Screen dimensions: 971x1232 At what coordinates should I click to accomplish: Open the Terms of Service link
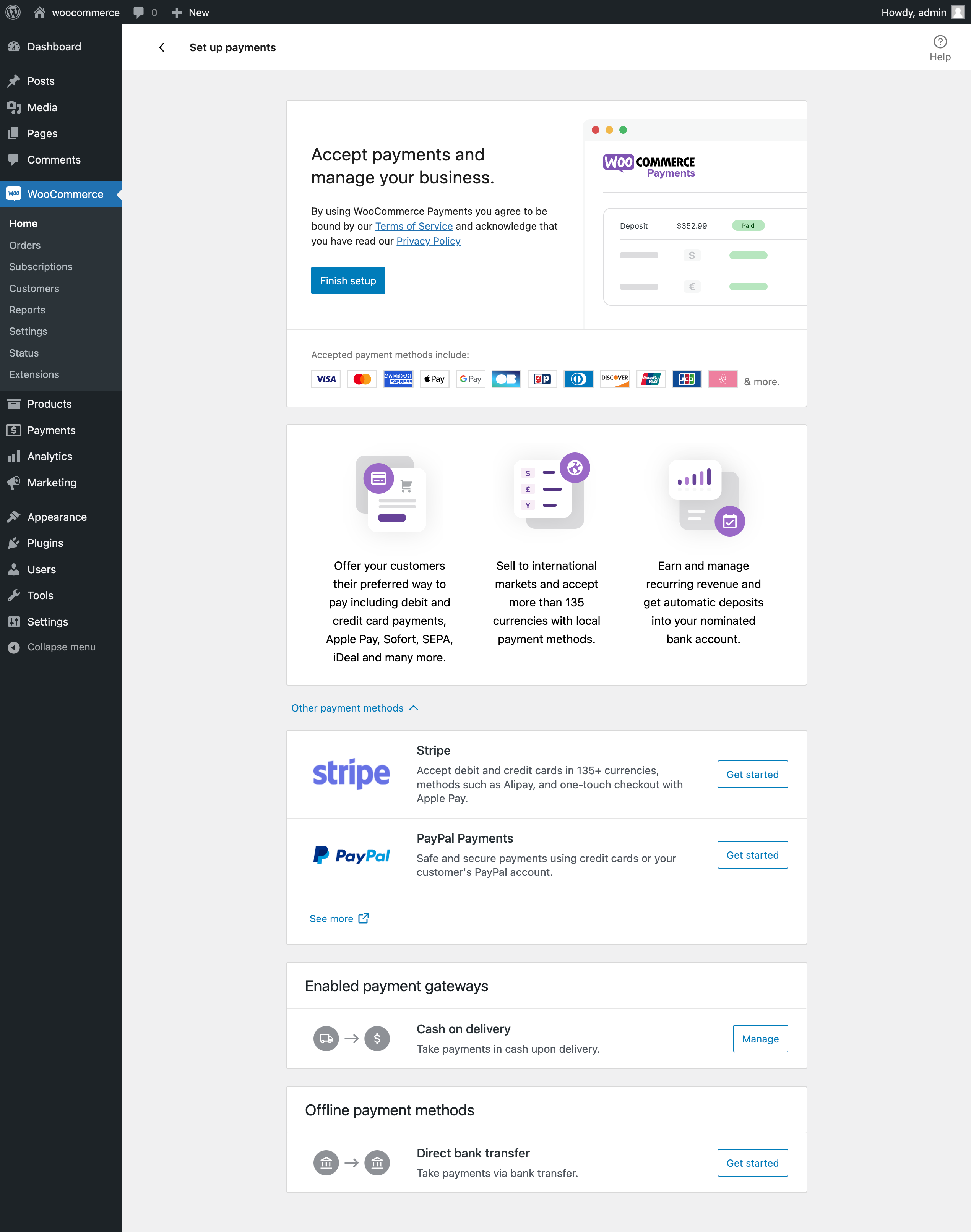[x=413, y=225]
